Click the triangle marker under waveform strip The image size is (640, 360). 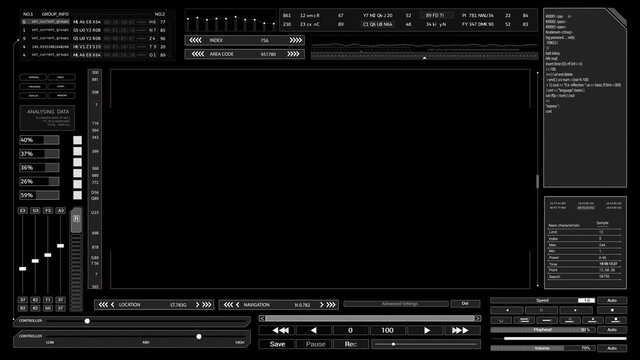click(424, 58)
